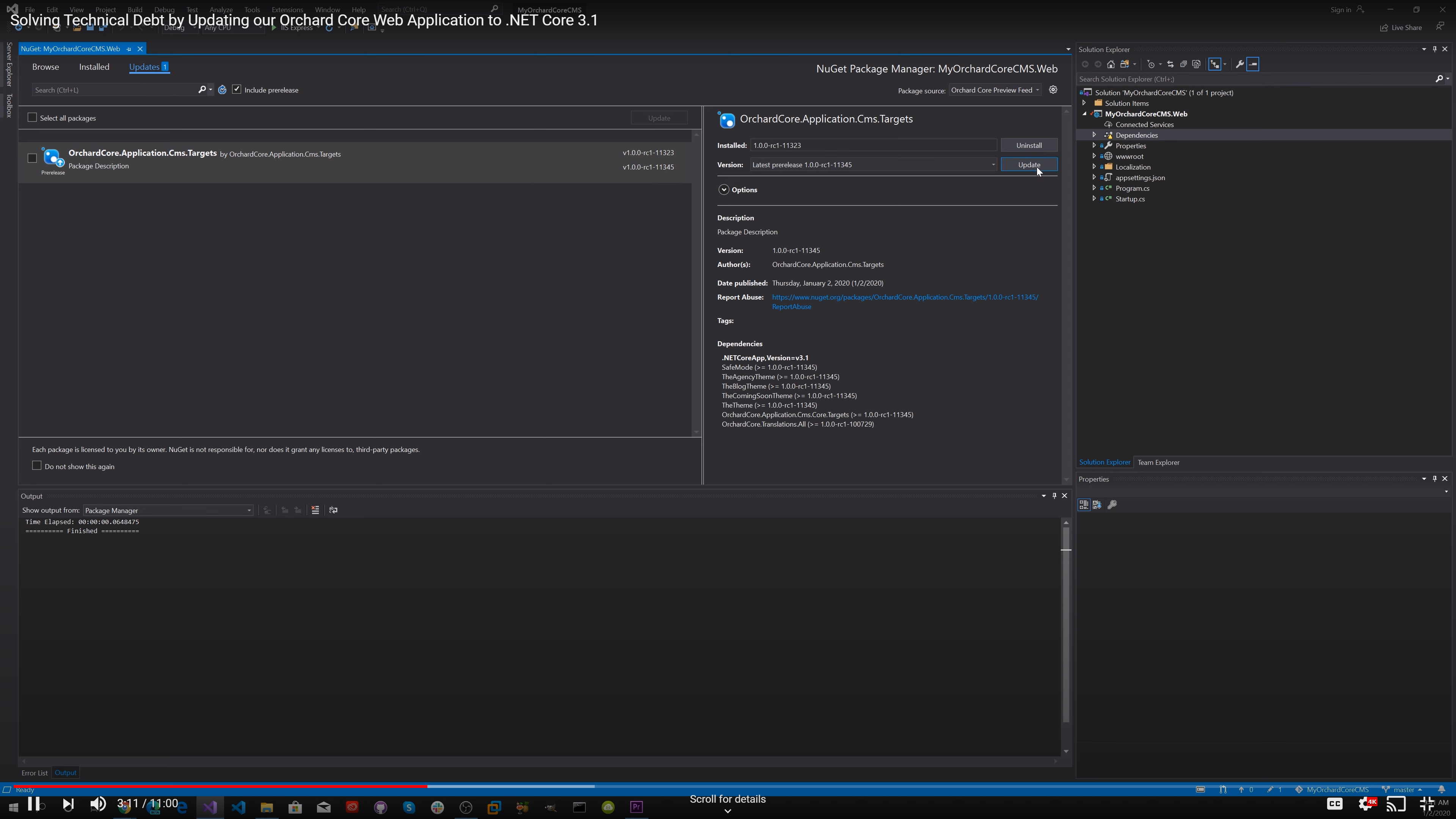
Task: Skip to next video
Action: (68, 804)
